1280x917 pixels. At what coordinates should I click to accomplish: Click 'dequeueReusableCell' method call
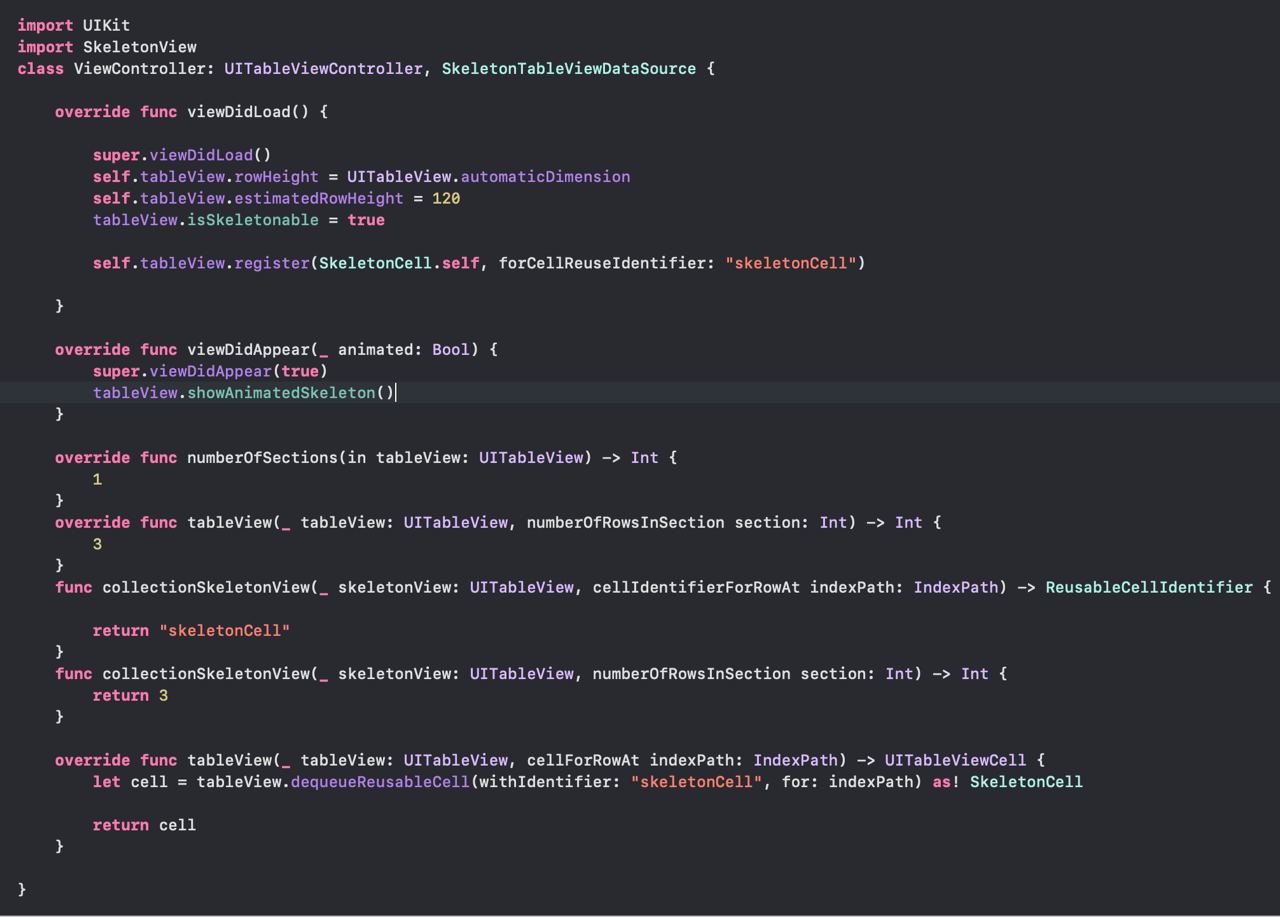pyautogui.click(x=380, y=781)
